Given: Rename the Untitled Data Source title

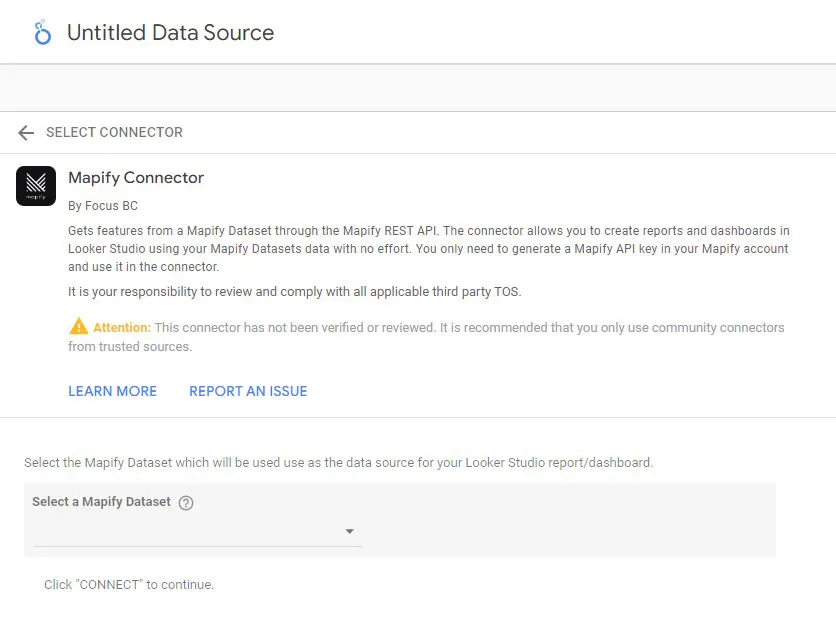Looking at the screenshot, I should 171,33.
